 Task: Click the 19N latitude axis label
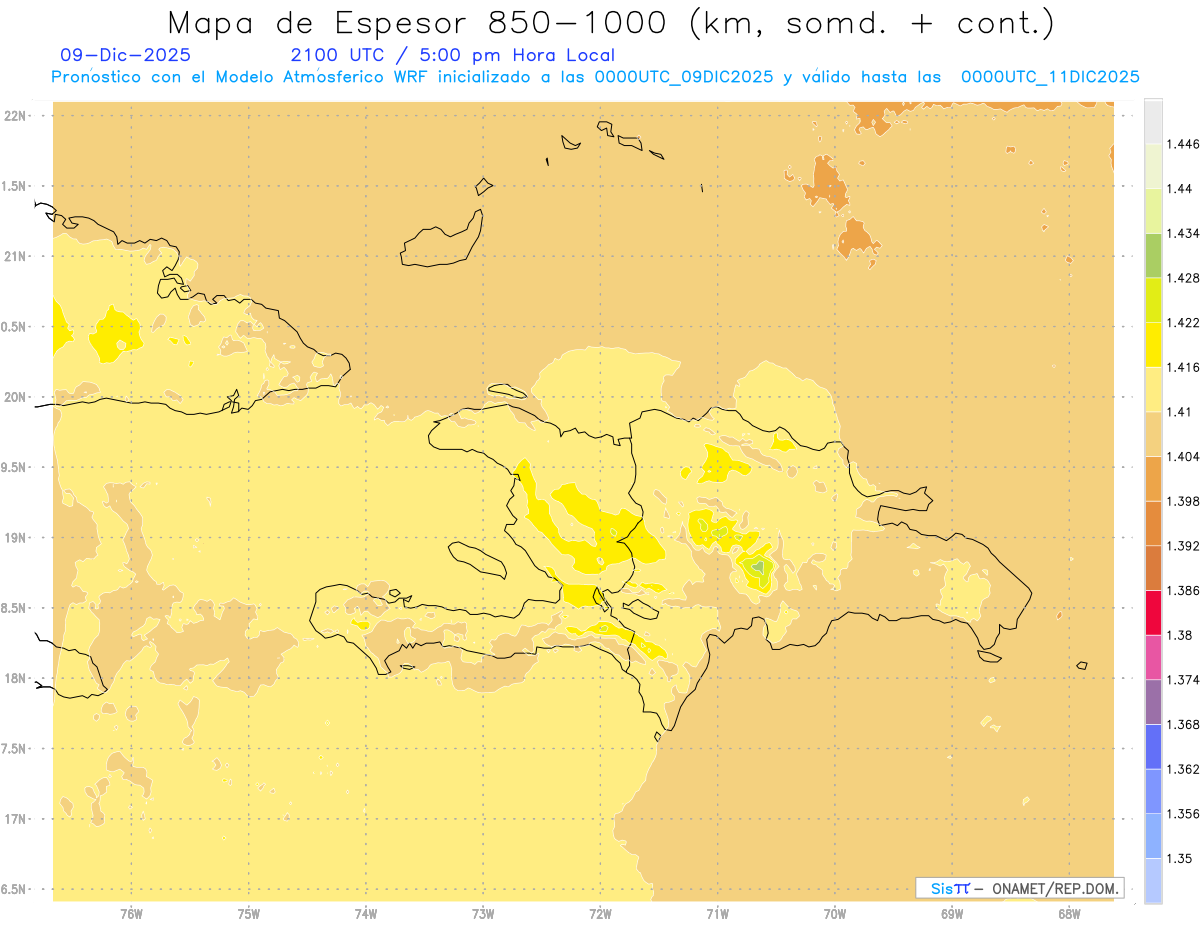[14, 538]
